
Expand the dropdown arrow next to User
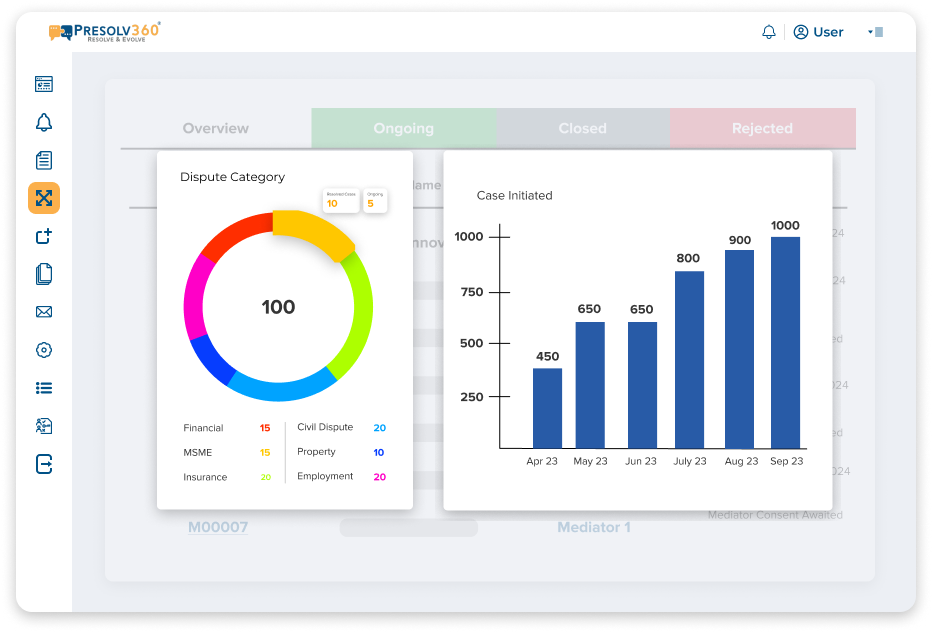click(x=871, y=32)
